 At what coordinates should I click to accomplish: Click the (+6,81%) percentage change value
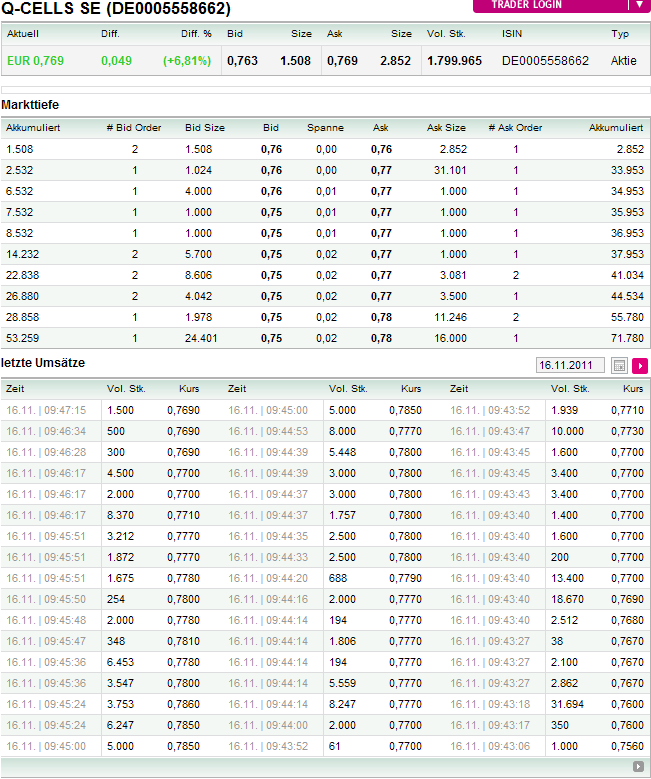click(187, 61)
